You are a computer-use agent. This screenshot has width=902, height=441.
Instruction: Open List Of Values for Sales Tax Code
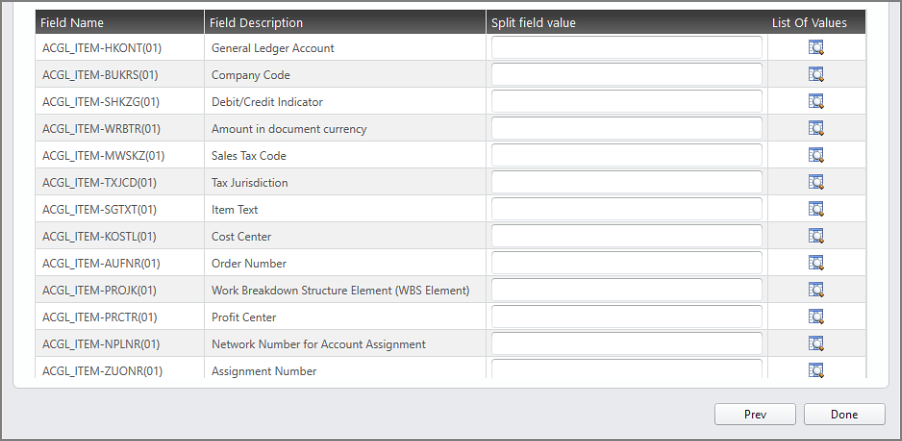[x=816, y=155]
